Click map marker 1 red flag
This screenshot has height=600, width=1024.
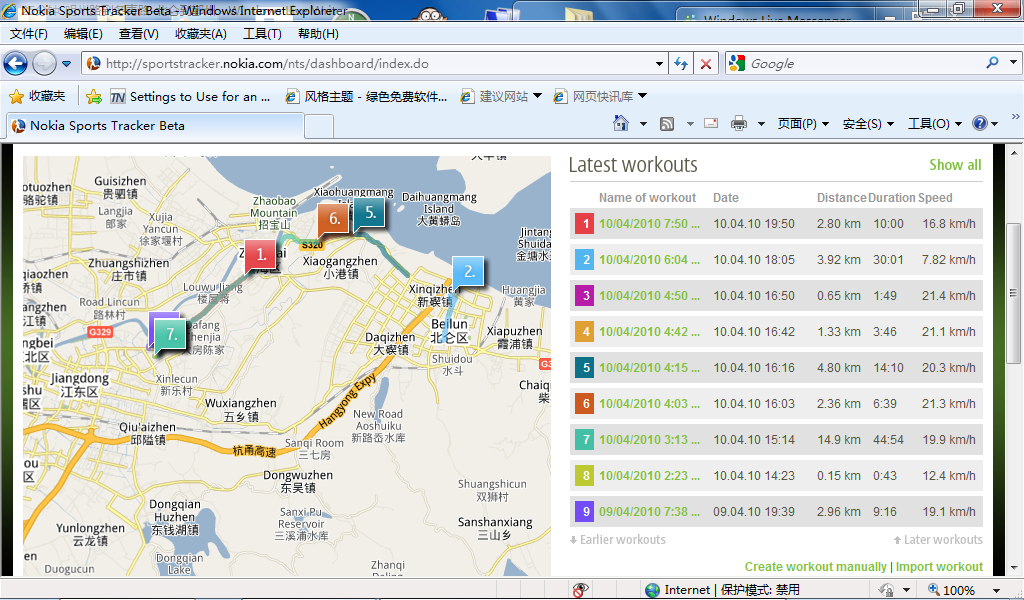(261, 255)
